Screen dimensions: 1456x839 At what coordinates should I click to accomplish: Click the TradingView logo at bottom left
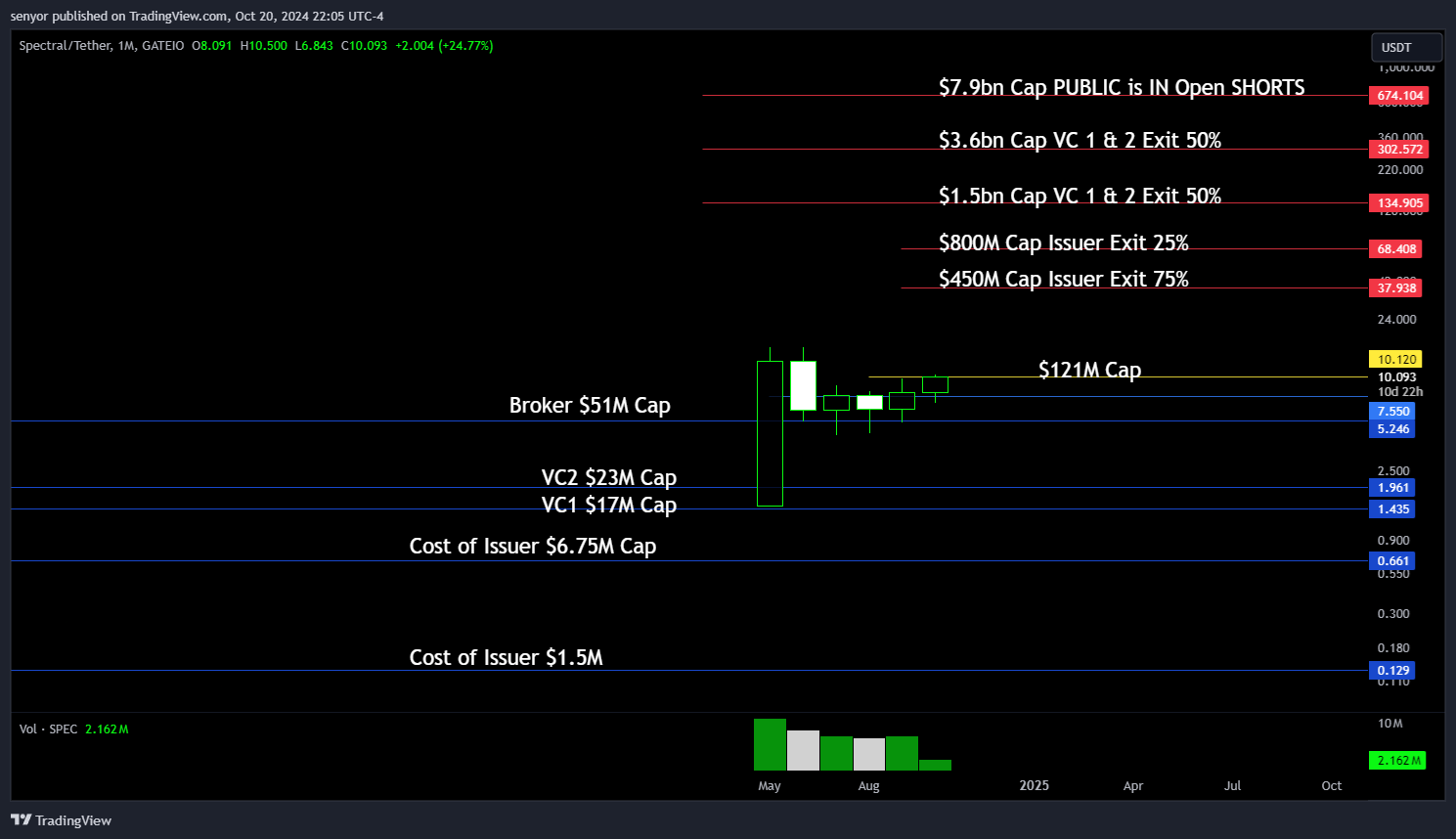click(61, 820)
